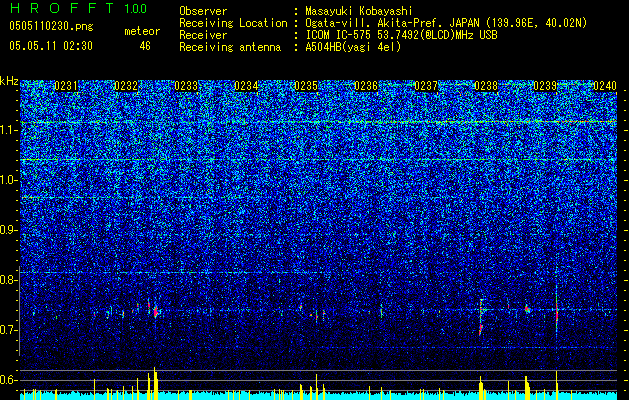Click the meteor count 46
This screenshot has width=629, height=400.
pos(145,46)
